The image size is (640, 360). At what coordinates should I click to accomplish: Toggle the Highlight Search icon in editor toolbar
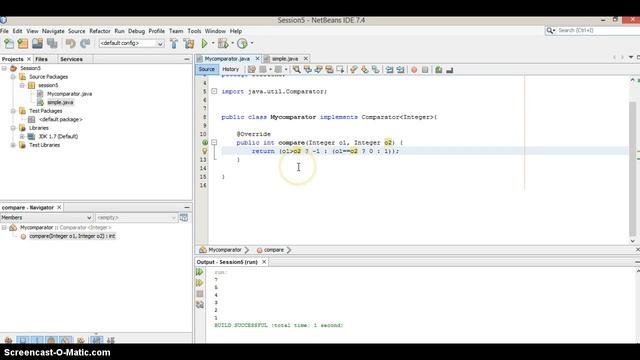[x=329, y=70]
